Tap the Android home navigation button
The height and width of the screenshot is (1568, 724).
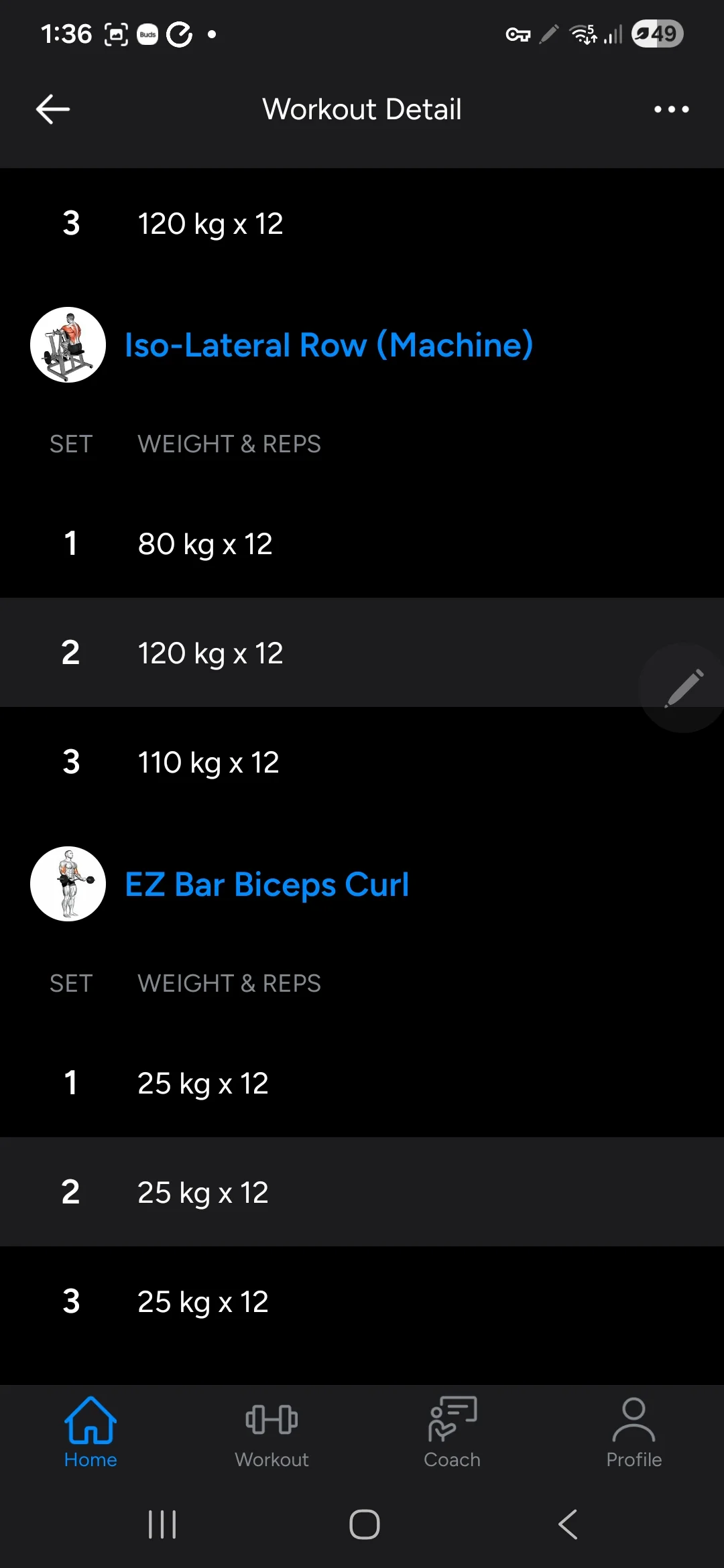tap(365, 1524)
